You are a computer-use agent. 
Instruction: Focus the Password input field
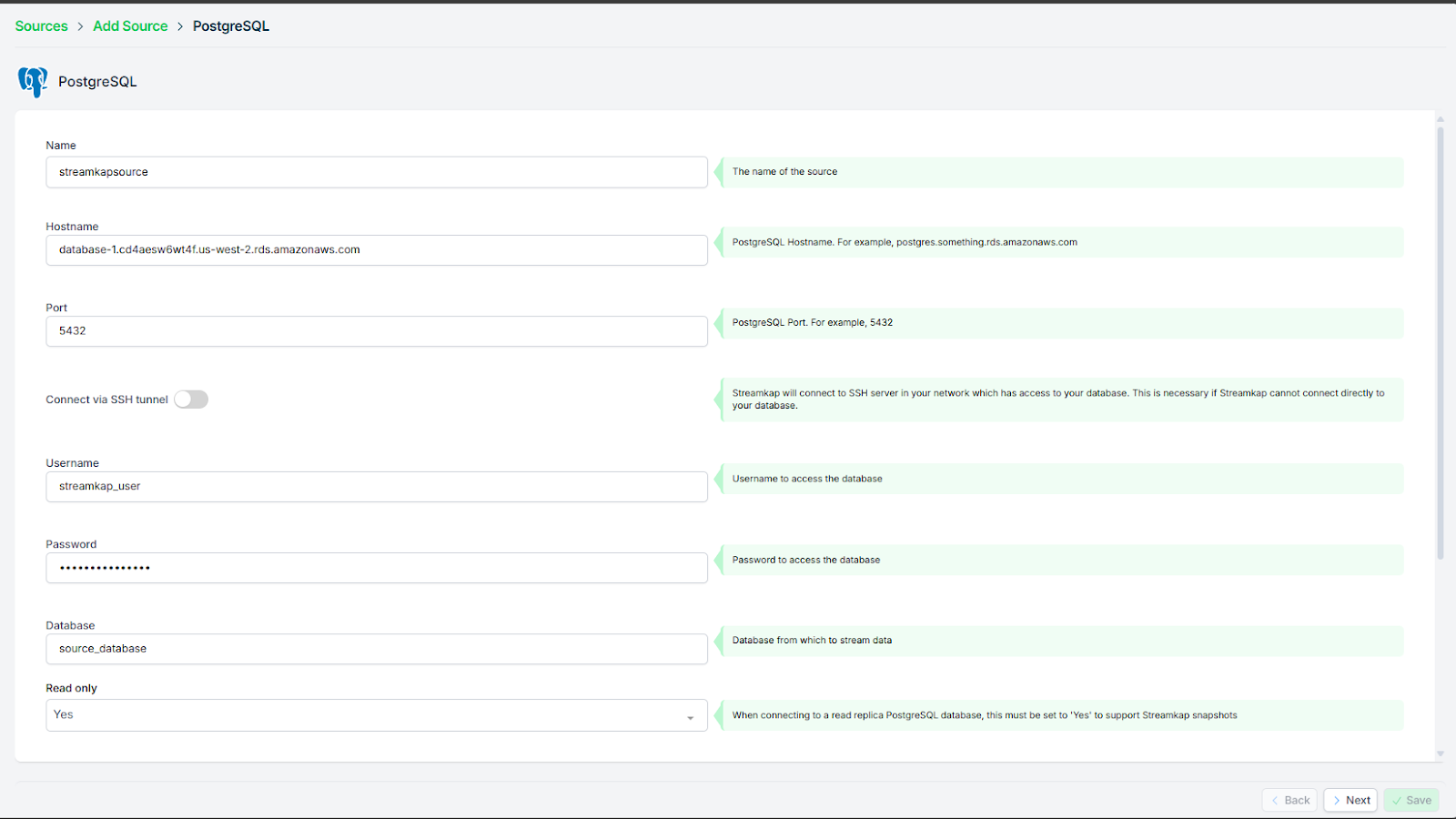[x=377, y=568]
